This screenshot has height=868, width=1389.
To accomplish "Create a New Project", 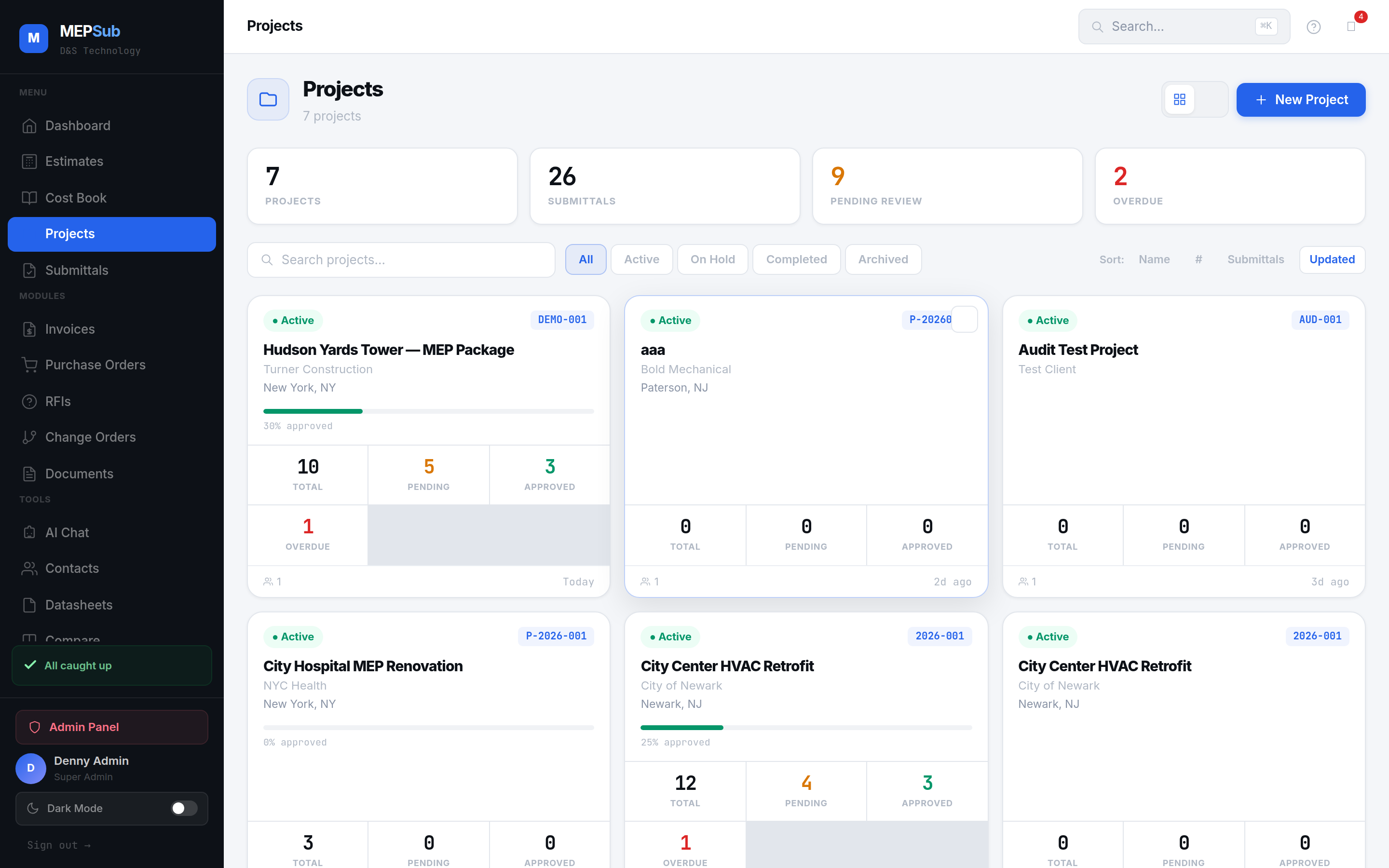I will (1301, 99).
